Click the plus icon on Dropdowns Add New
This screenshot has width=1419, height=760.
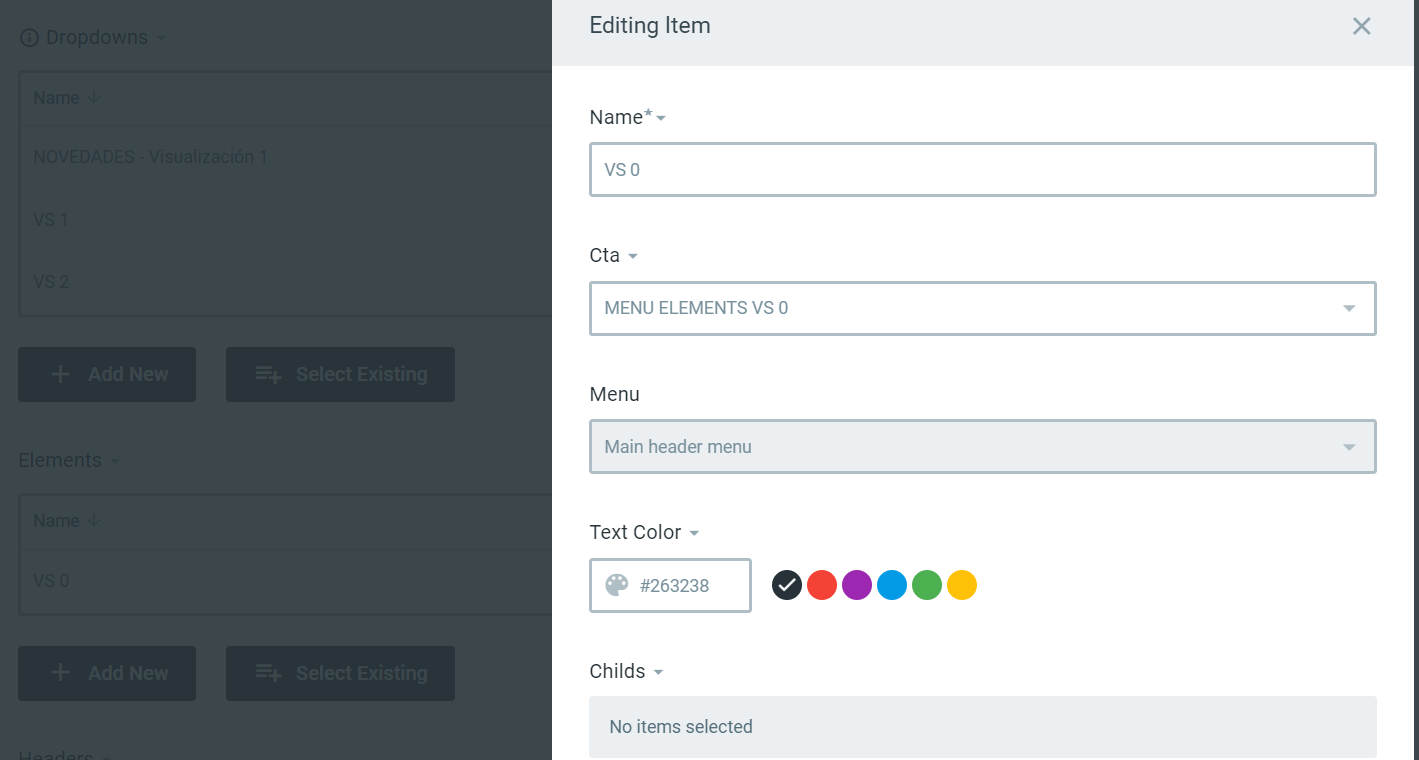(61, 374)
